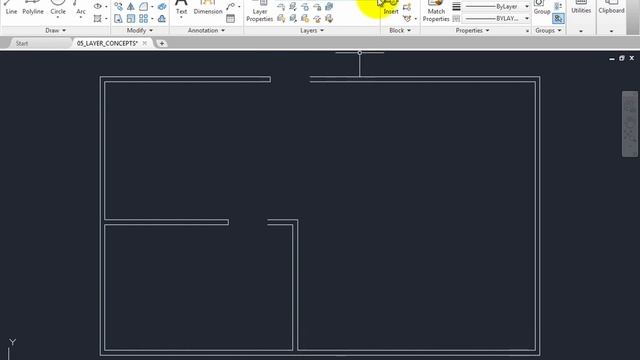Choose the Hatch tool

pos(98,18)
